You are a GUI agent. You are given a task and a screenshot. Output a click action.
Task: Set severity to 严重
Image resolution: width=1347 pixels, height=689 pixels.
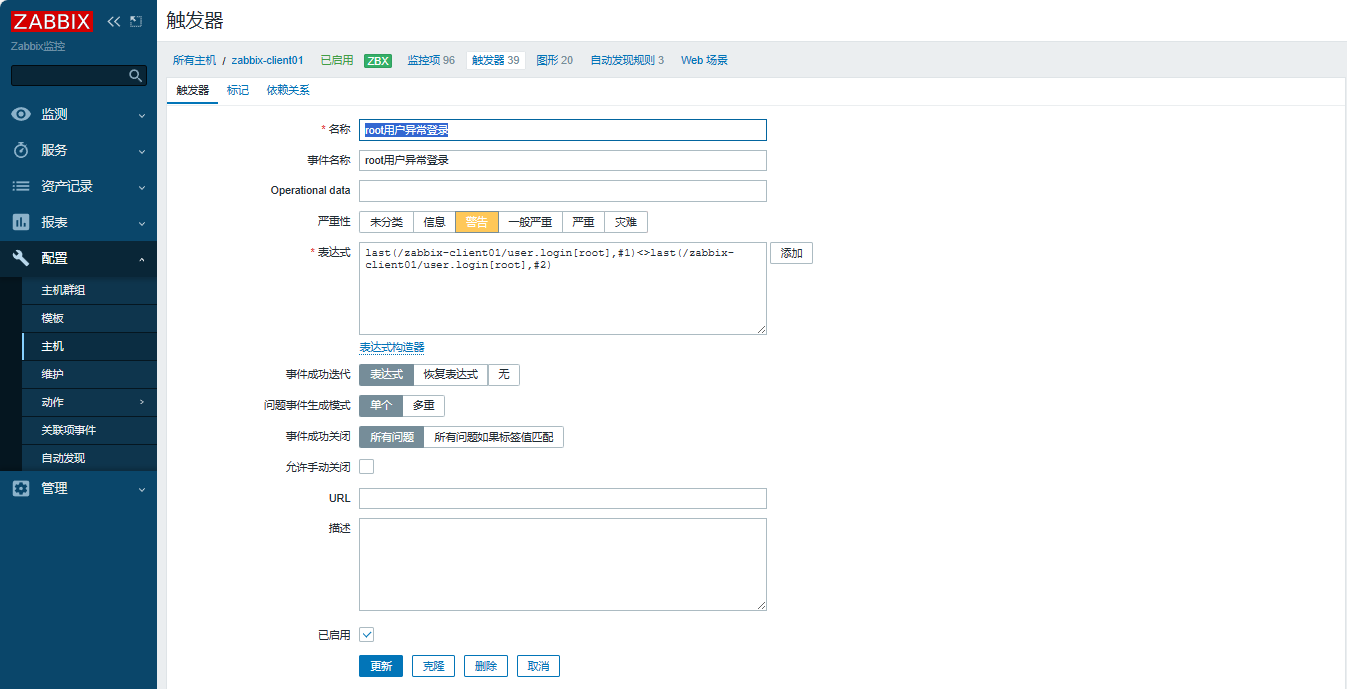(x=582, y=222)
